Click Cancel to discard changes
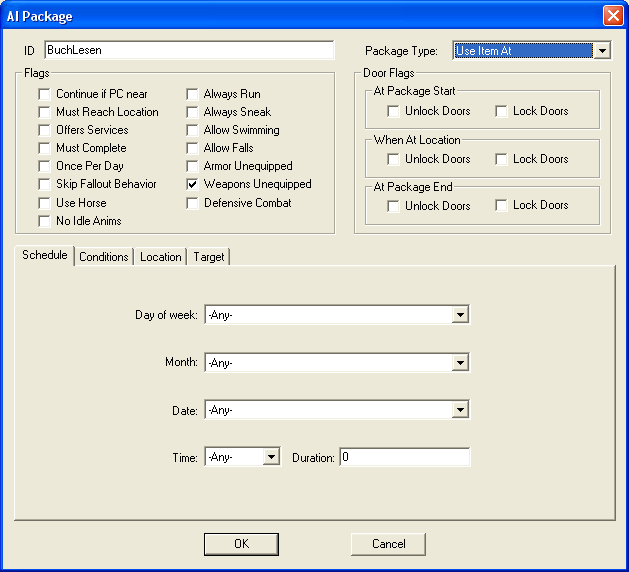The height and width of the screenshot is (572, 629). (388, 544)
